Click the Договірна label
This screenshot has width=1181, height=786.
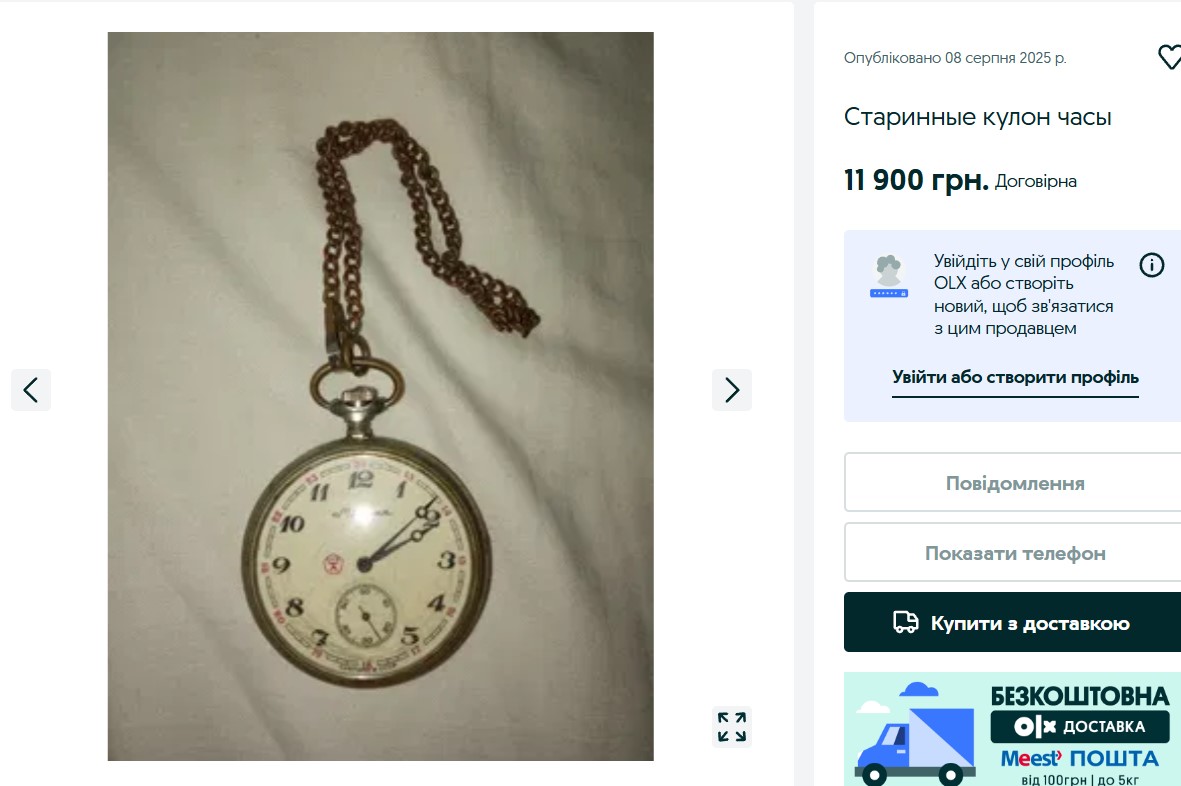coord(1036,181)
